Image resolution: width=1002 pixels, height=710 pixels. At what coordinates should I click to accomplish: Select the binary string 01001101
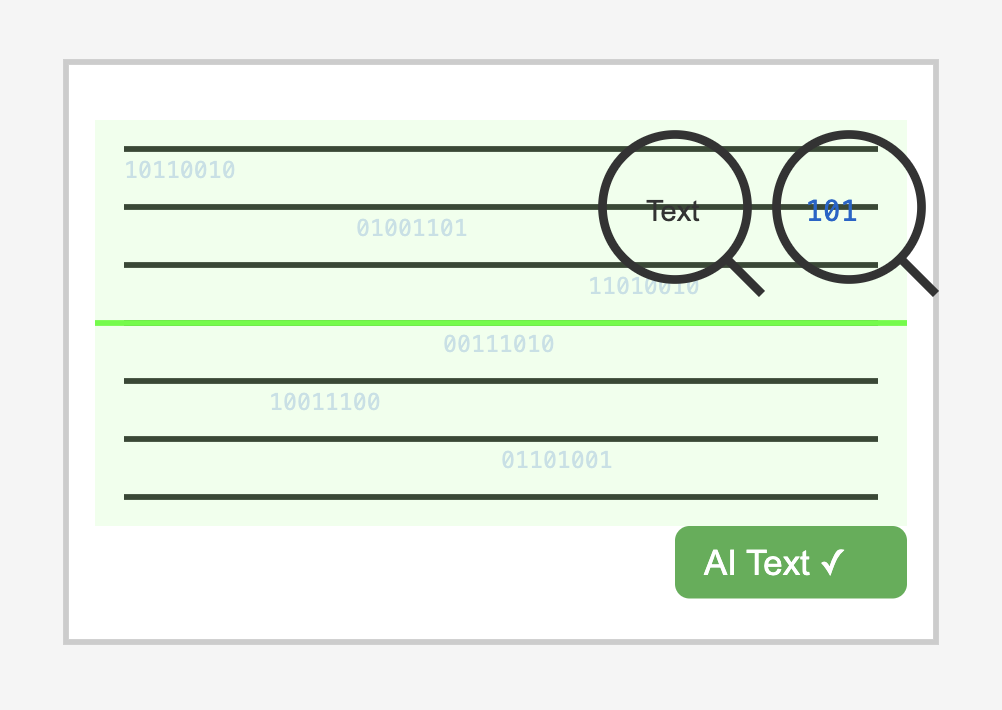coord(412,228)
